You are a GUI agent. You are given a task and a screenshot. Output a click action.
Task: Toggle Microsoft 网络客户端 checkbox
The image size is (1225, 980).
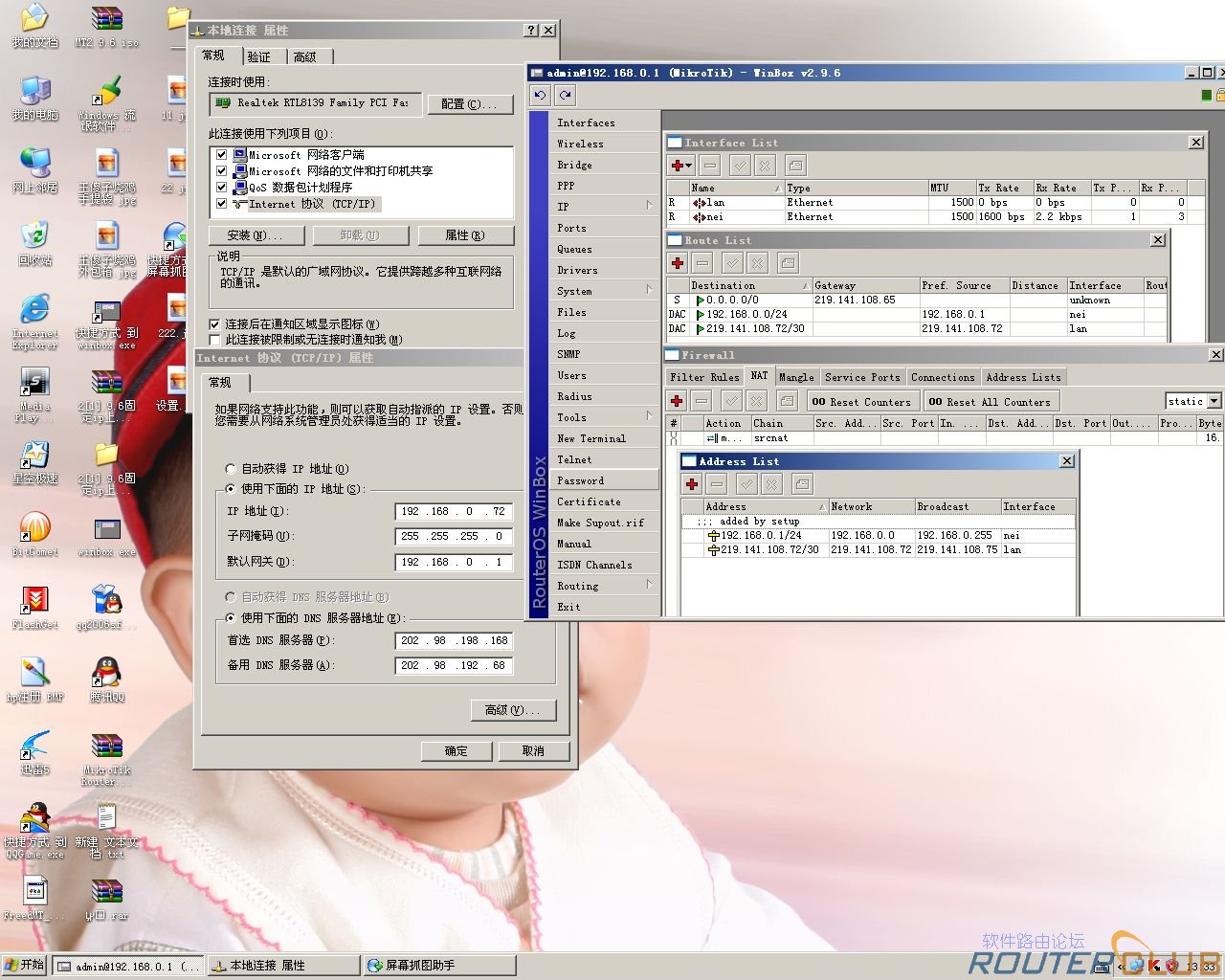[x=222, y=155]
